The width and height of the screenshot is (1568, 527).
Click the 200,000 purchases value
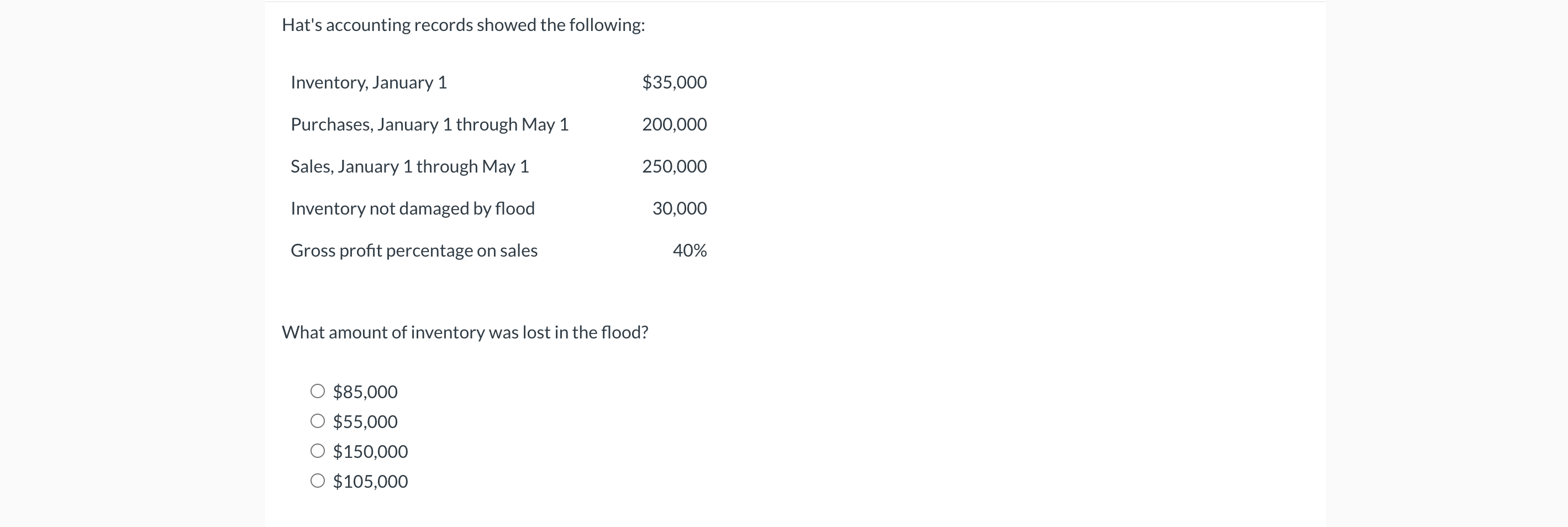(x=675, y=124)
